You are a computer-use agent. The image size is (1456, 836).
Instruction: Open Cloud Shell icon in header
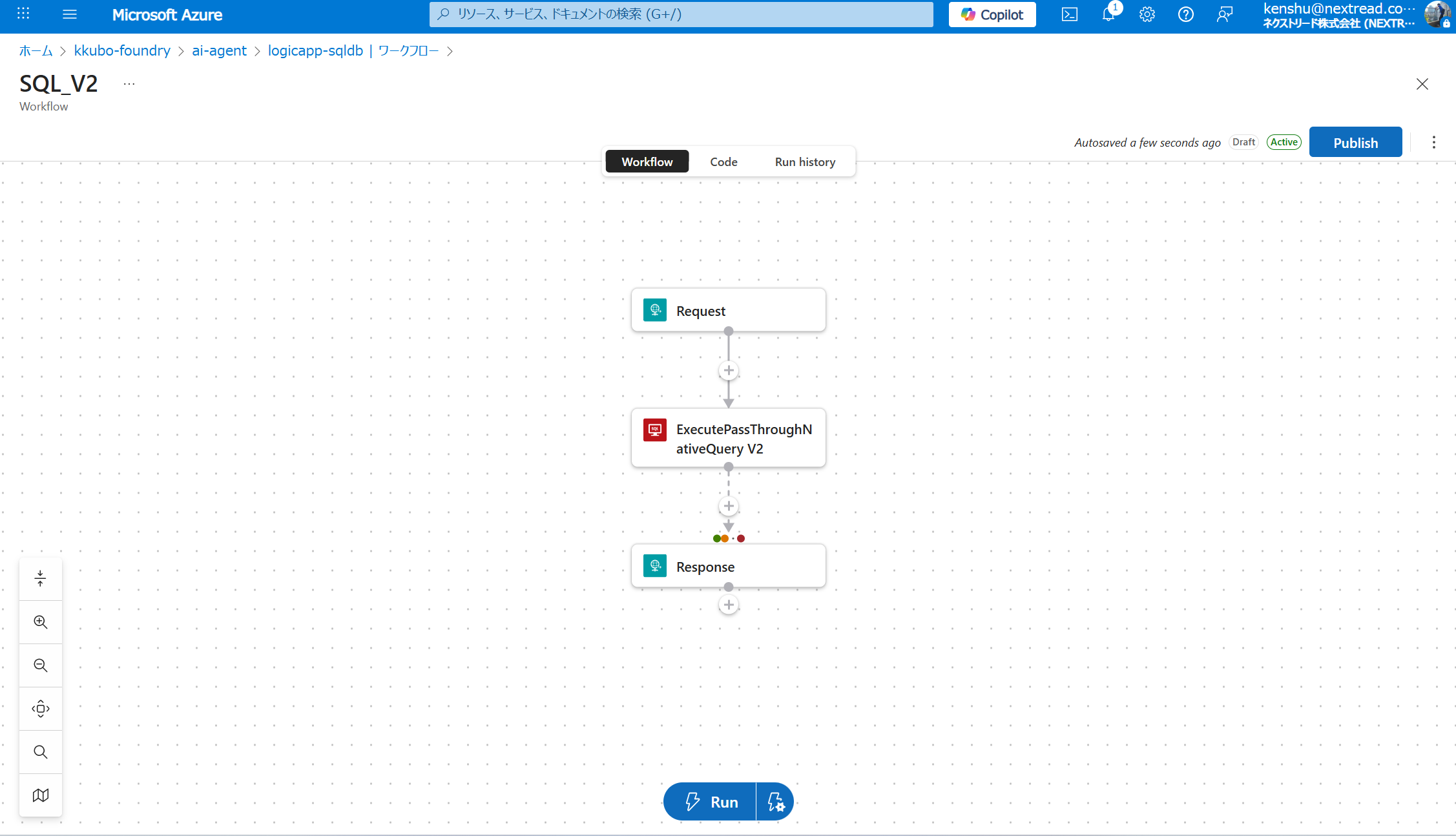click(1069, 14)
